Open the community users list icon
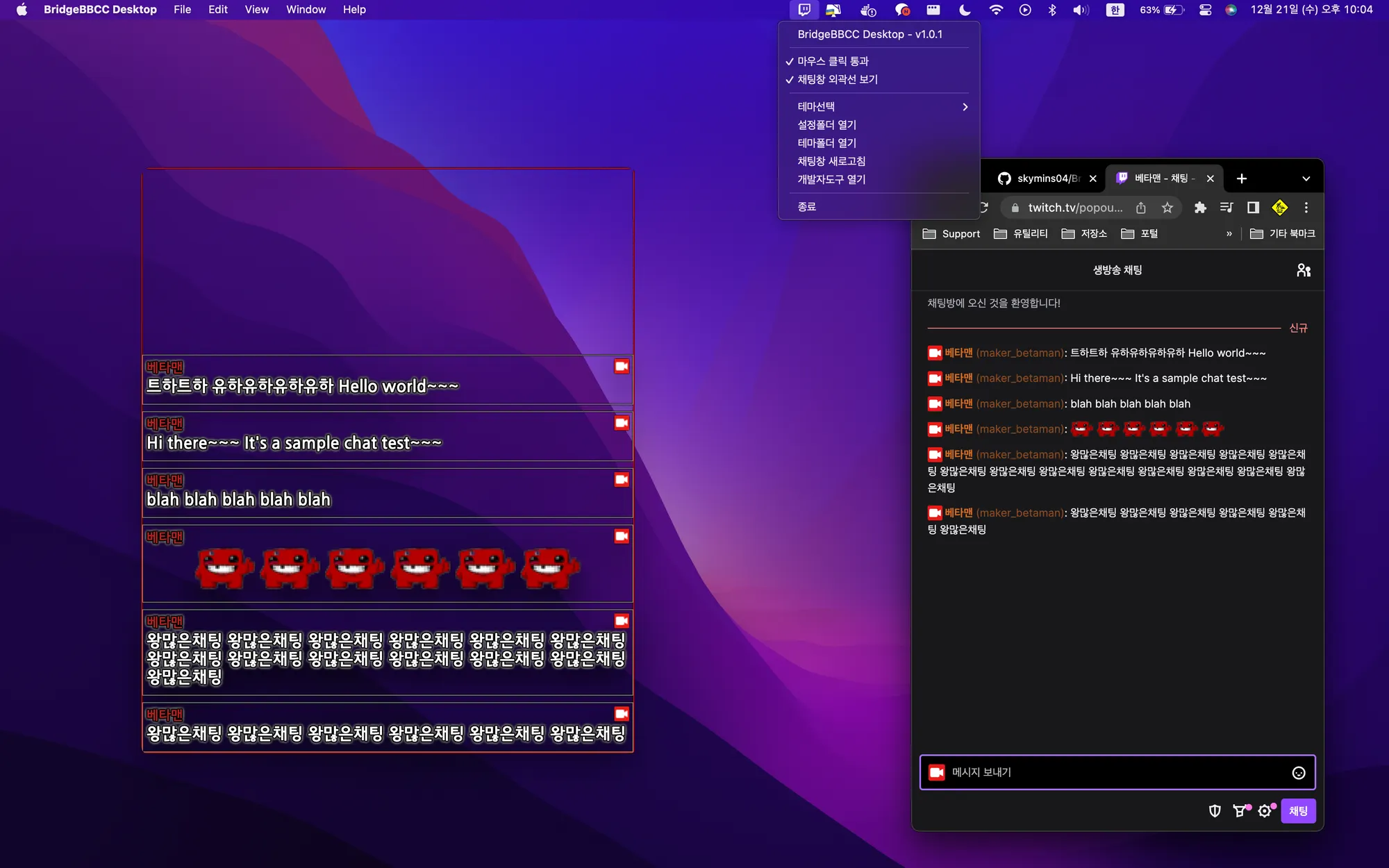This screenshot has width=1389, height=868. click(x=1304, y=270)
